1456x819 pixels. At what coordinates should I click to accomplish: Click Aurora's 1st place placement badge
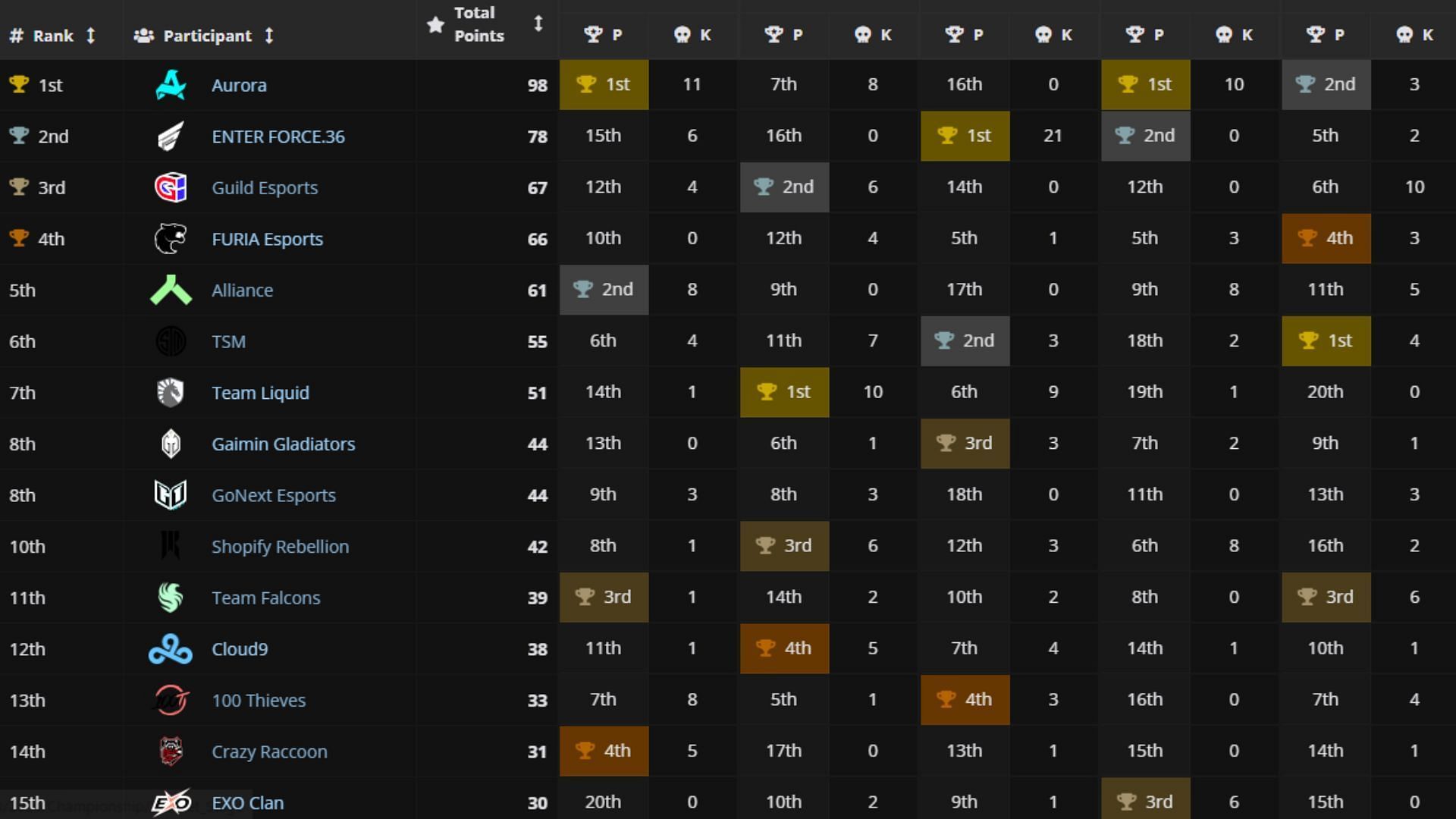pos(601,84)
